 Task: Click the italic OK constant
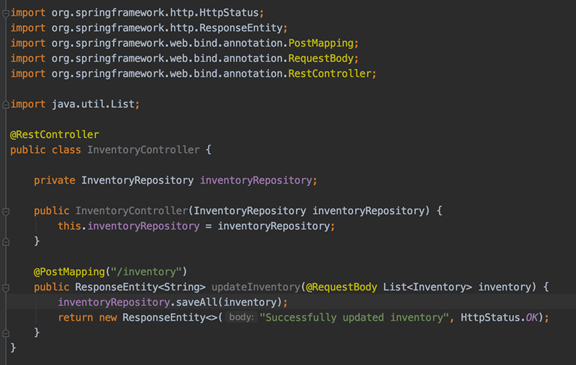(532, 318)
